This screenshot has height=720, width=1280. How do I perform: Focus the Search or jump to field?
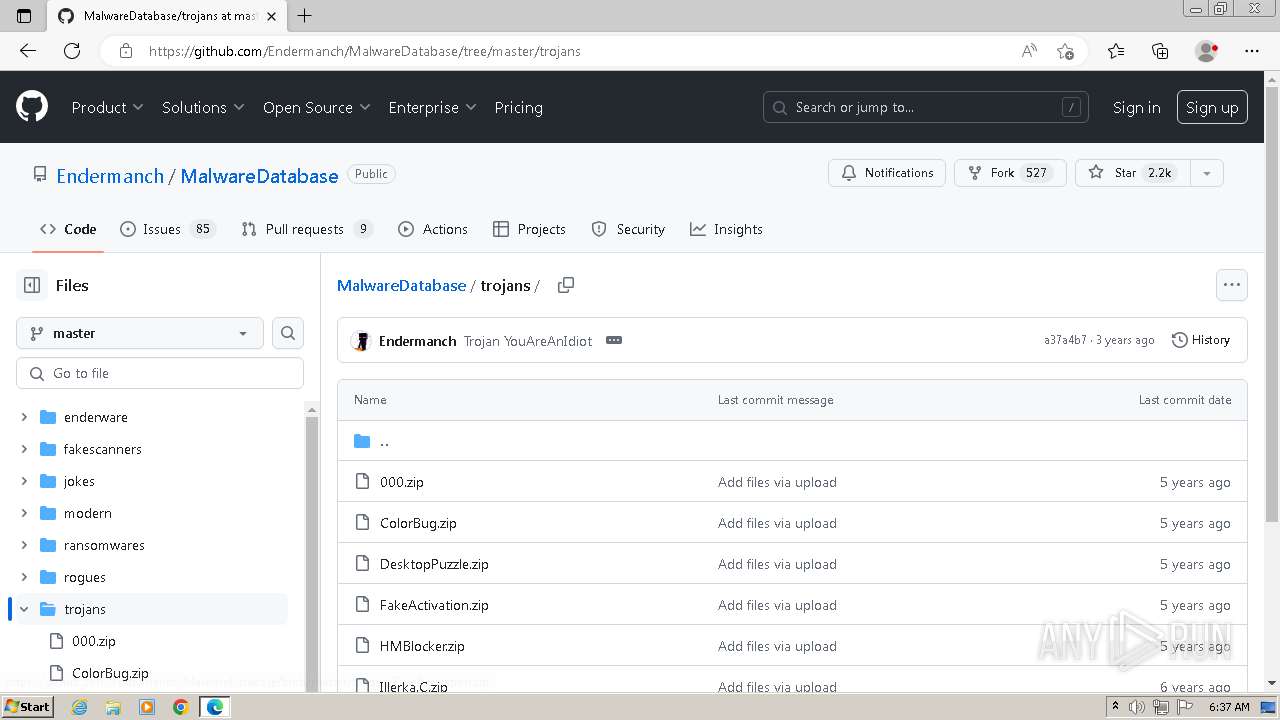point(927,107)
